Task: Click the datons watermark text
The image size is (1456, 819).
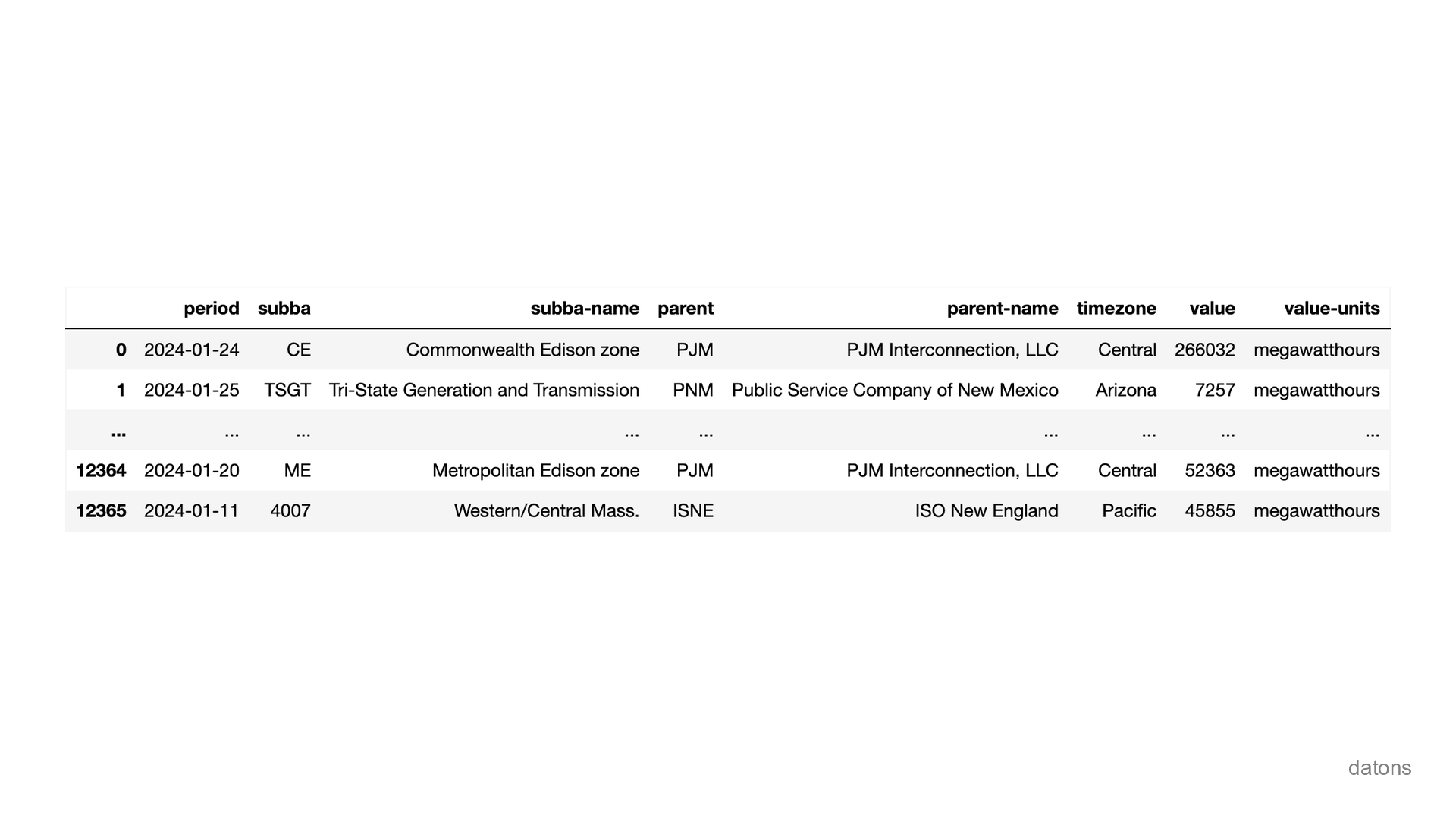Action: [1379, 768]
